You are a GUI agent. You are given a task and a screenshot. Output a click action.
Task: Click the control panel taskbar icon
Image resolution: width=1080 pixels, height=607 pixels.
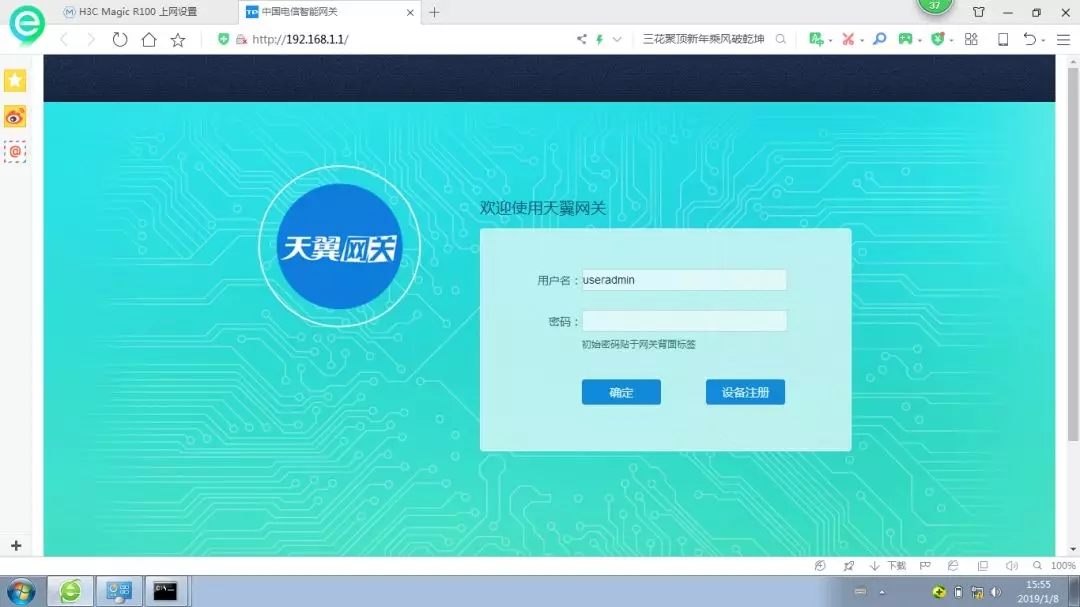click(x=118, y=591)
